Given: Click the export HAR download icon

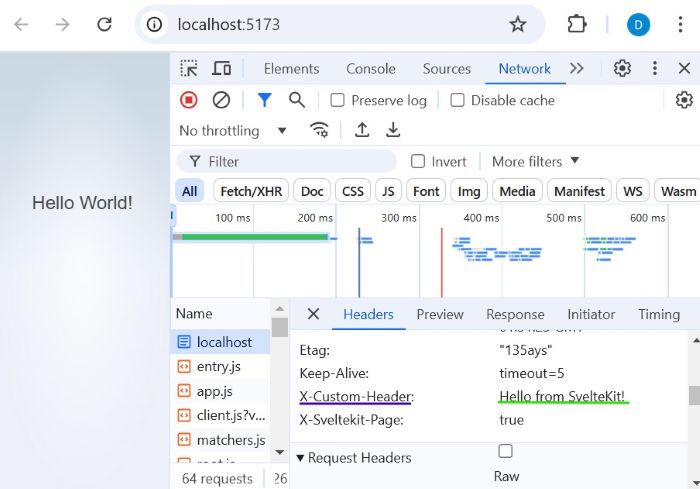Looking at the screenshot, I should tap(394, 130).
